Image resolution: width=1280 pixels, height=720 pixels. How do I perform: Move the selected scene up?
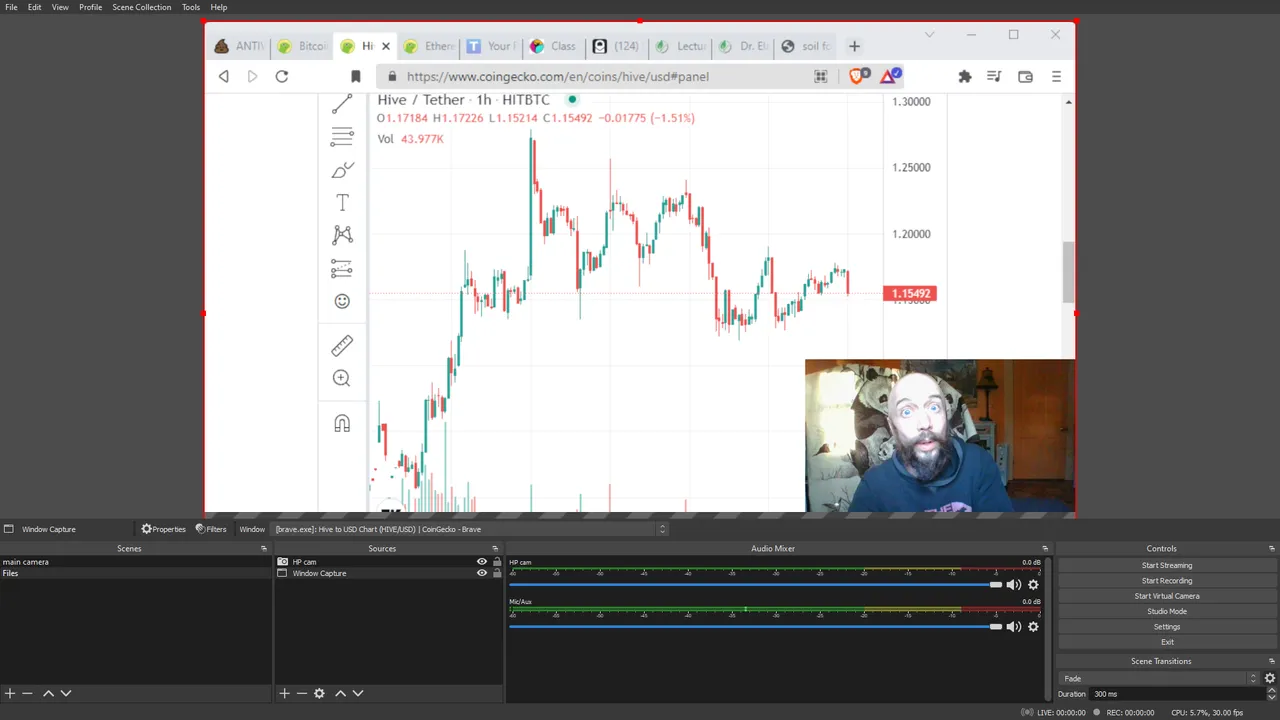tap(48, 693)
